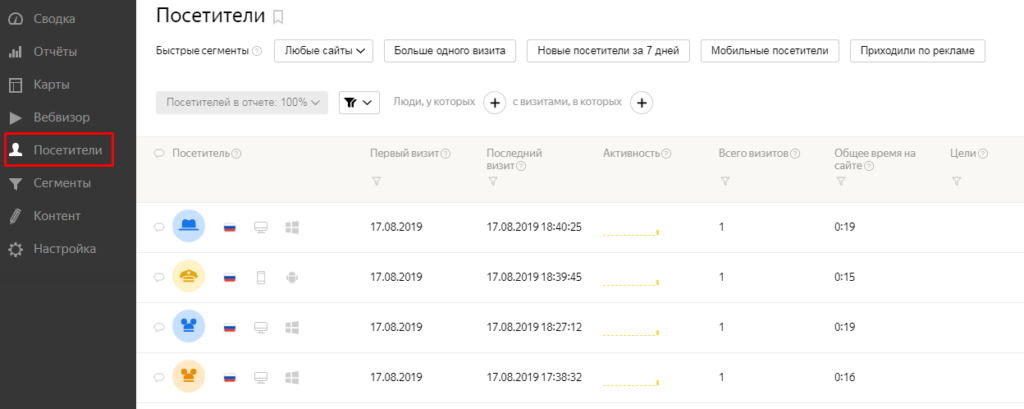The image size is (1024, 409).
Task: Click the filter funnel under Всего визитов
Action: 725,181
